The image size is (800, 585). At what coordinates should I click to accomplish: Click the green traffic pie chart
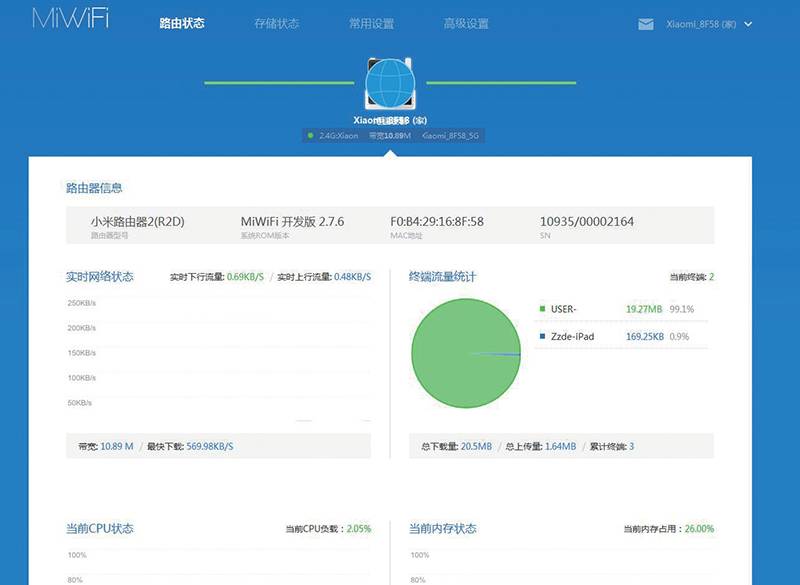[466, 353]
